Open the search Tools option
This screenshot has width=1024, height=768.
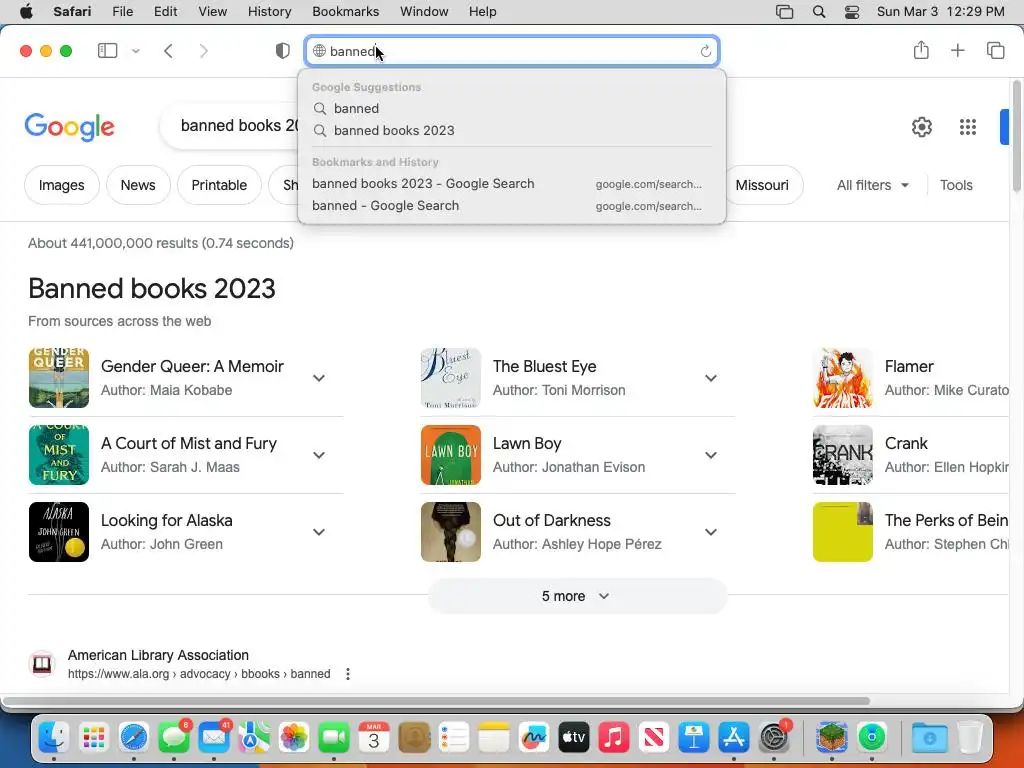pyautogui.click(x=956, y=185)
